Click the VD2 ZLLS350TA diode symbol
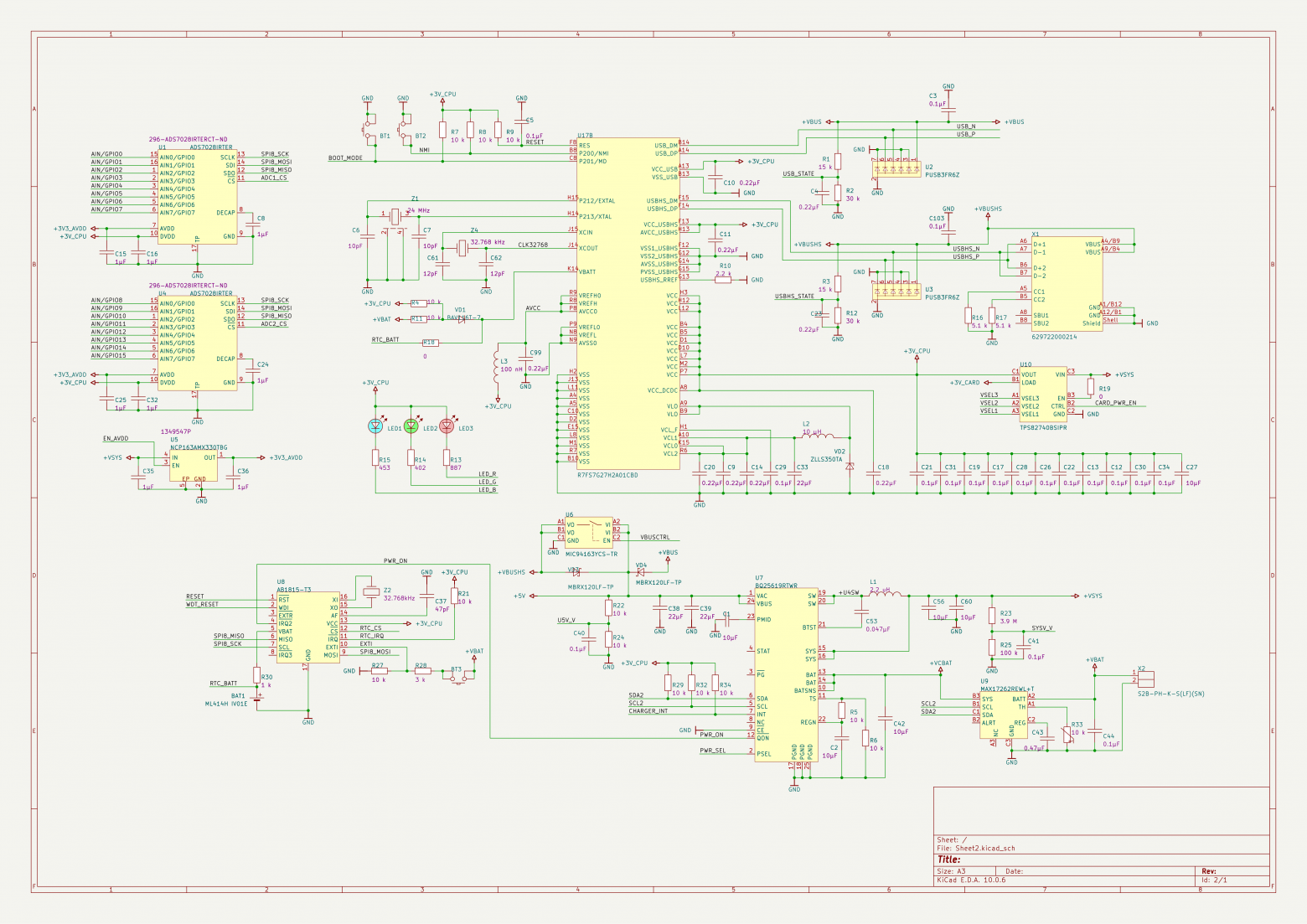Viewport: 1307px width, 924px height. click(x=850, y=466)
